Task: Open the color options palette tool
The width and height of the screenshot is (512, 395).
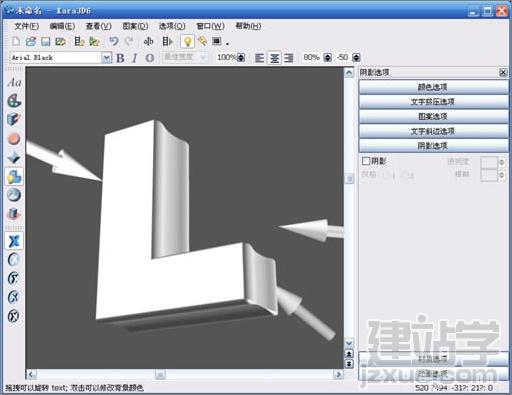Action: tap(14, 101)
